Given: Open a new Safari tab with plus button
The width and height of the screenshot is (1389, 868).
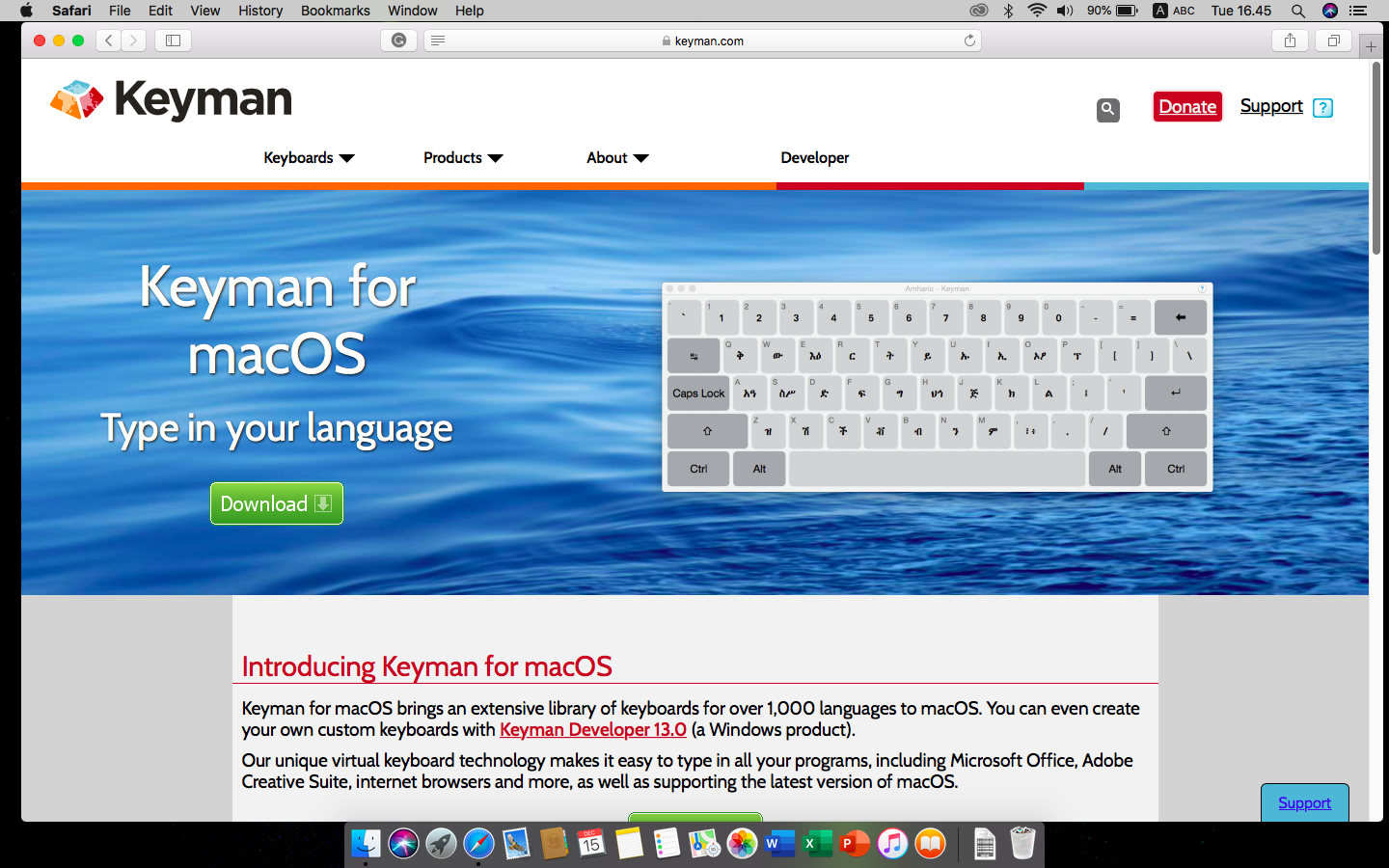Looking at the screenshot, I should tap(1371, 46).
